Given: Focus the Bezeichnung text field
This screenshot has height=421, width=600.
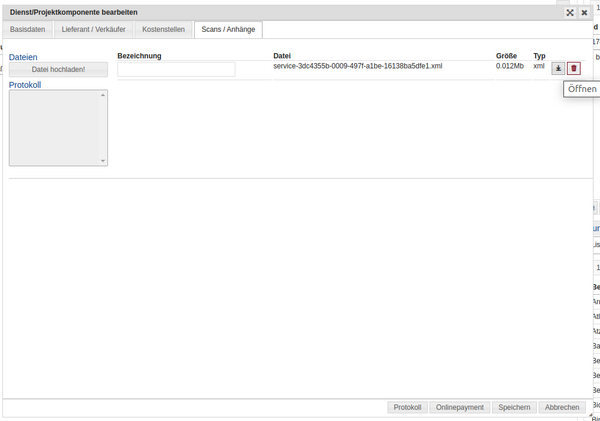Looking at the screenshot, I should click(x=176, y=69).
